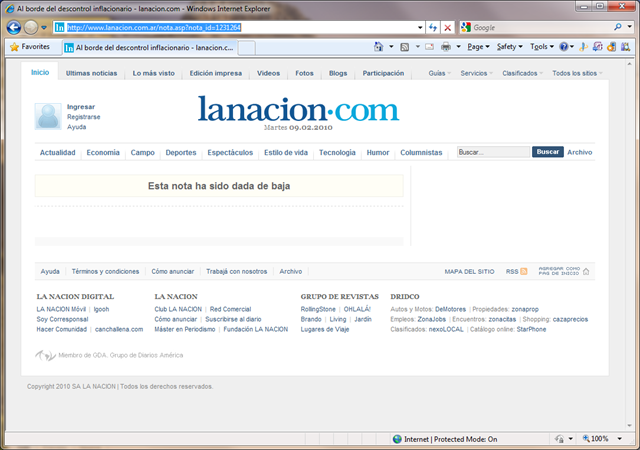Open a new blank tab
The image size is (640, 450).
247,48
